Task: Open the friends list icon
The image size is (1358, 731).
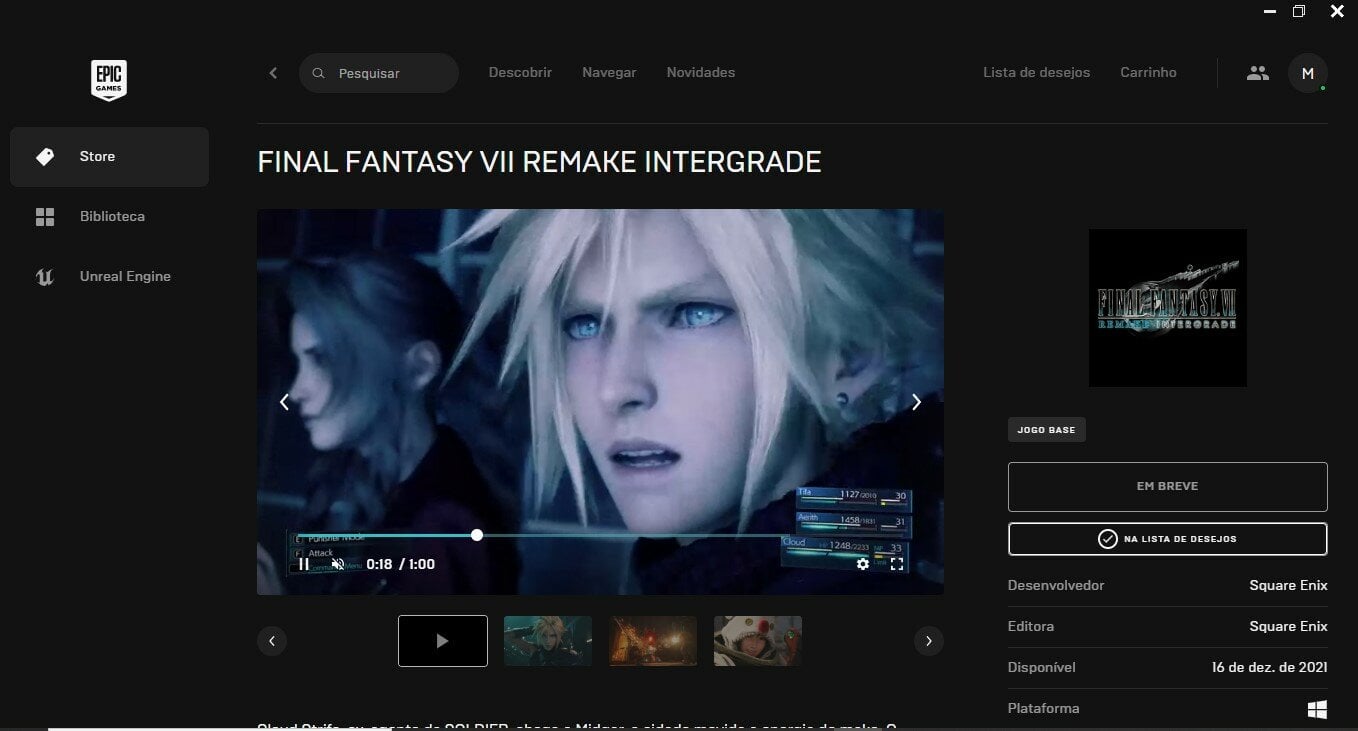Action: pos(1258,73)
